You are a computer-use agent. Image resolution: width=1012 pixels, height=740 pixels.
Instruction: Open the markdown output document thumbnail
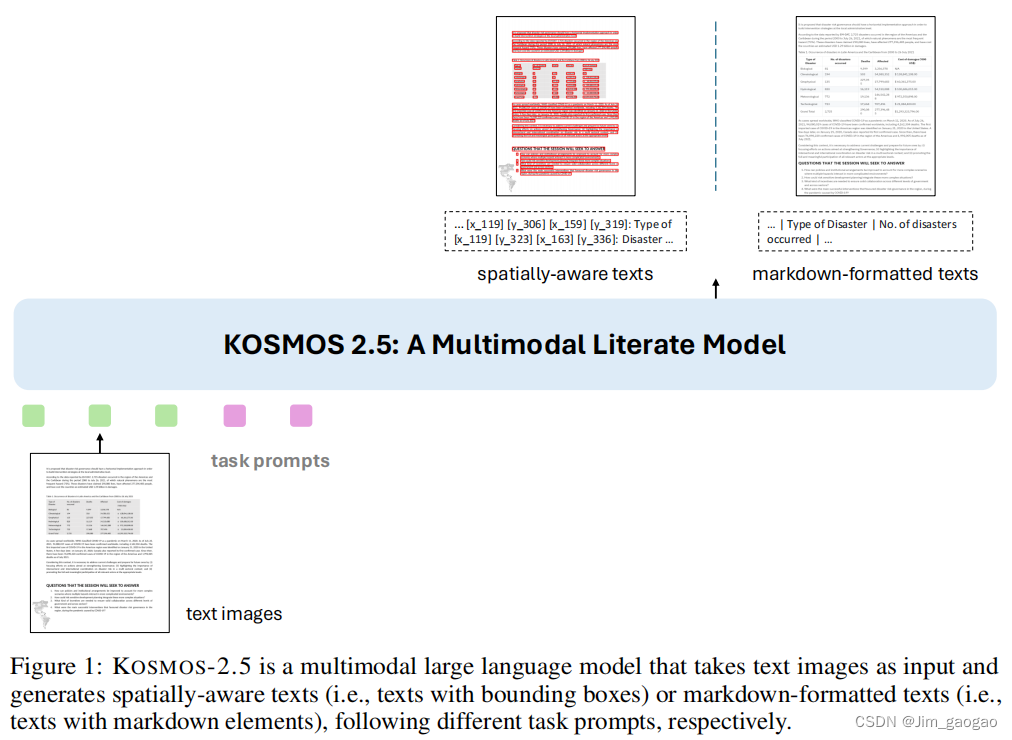[x=865, y=106]
